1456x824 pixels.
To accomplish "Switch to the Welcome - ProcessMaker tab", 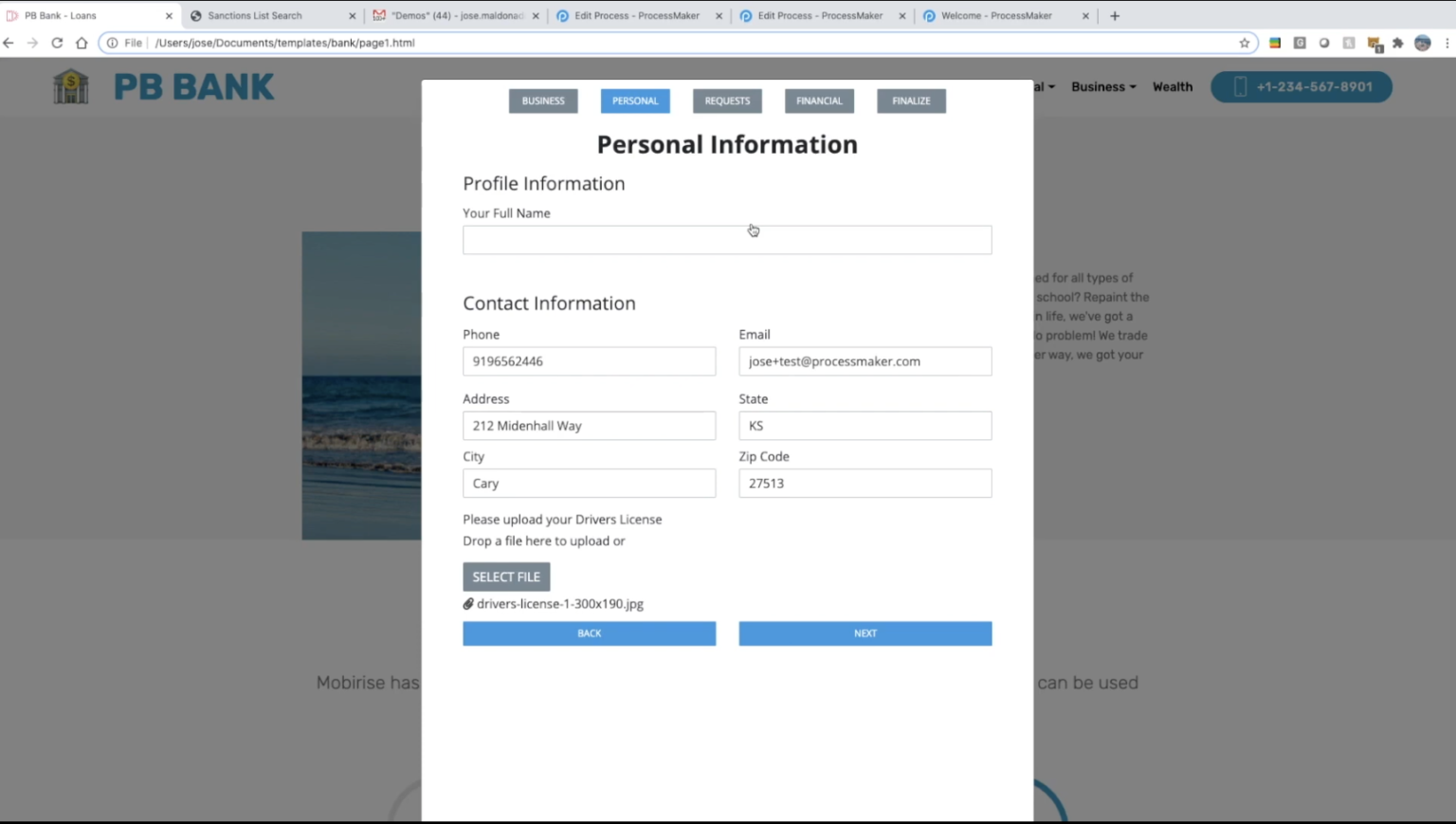I will pyautogui.click(x=995, y=16).
